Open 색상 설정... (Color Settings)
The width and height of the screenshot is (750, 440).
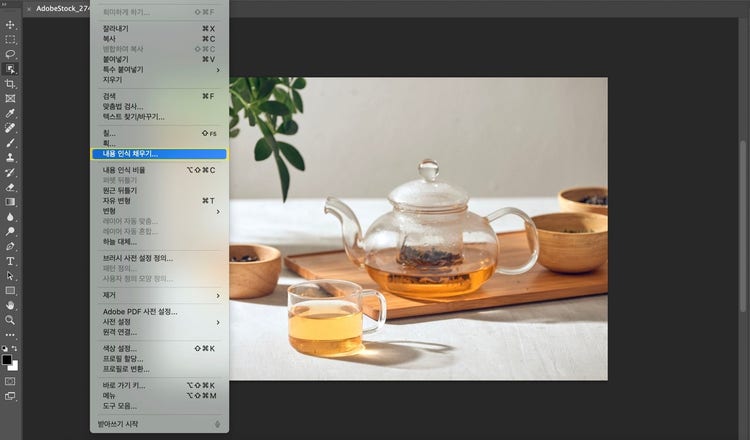(159, 348)
